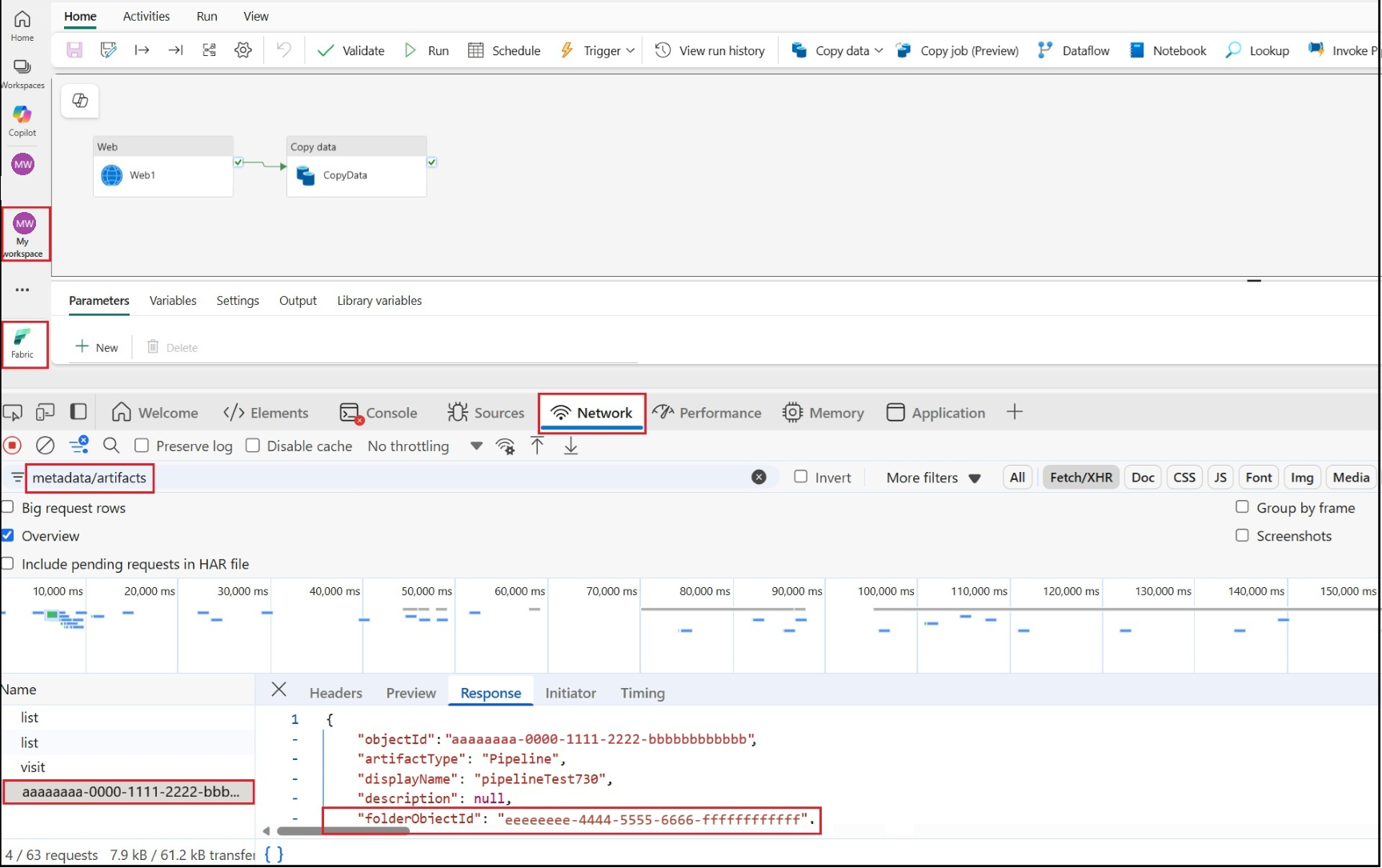Click the Save as icon in toolbar

click(x=108, y=50)
